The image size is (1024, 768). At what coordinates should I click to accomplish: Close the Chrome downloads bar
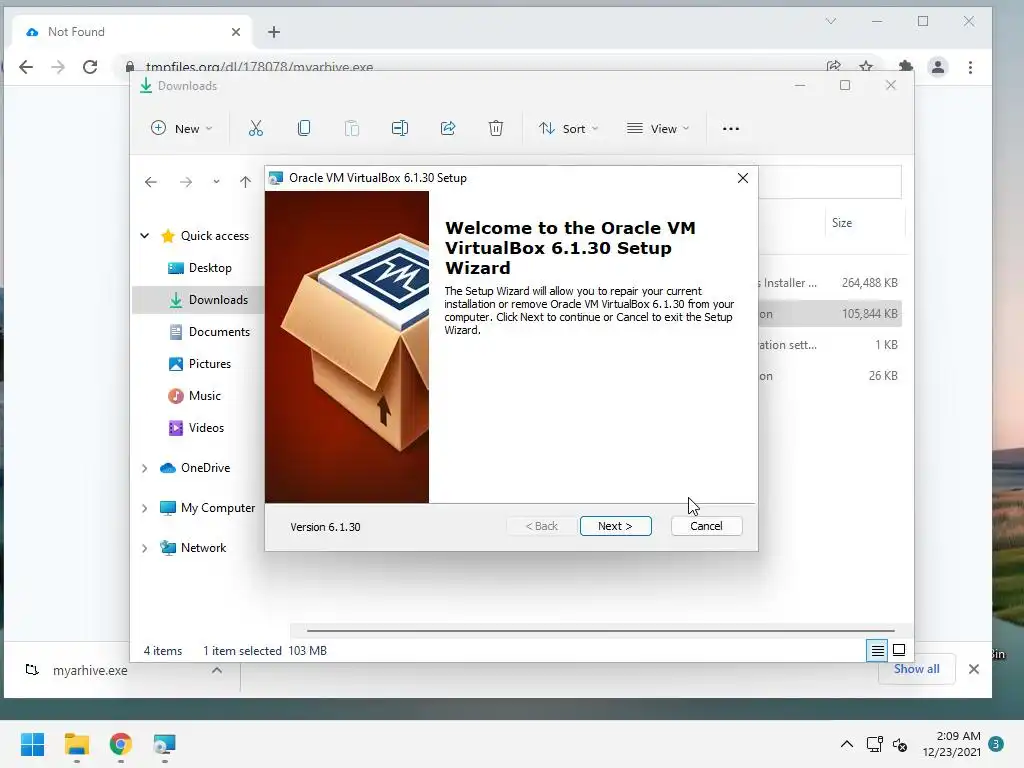coord(974,669)
